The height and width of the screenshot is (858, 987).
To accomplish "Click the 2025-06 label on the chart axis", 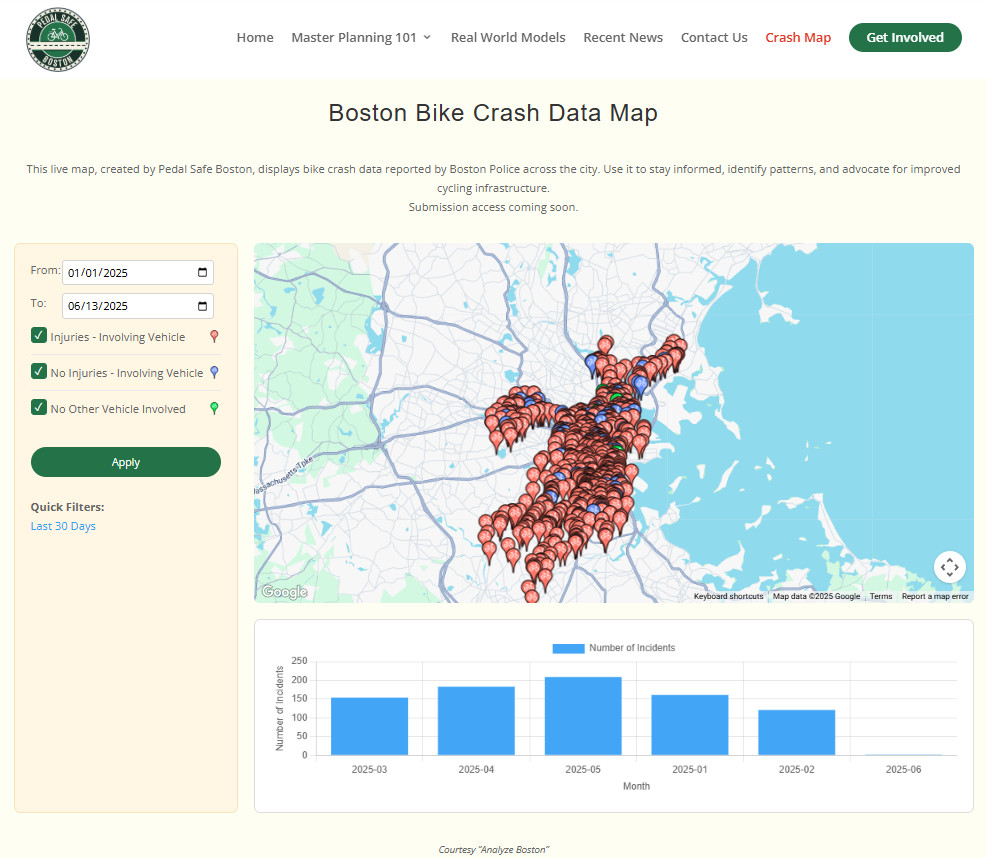I will [903, 769].
